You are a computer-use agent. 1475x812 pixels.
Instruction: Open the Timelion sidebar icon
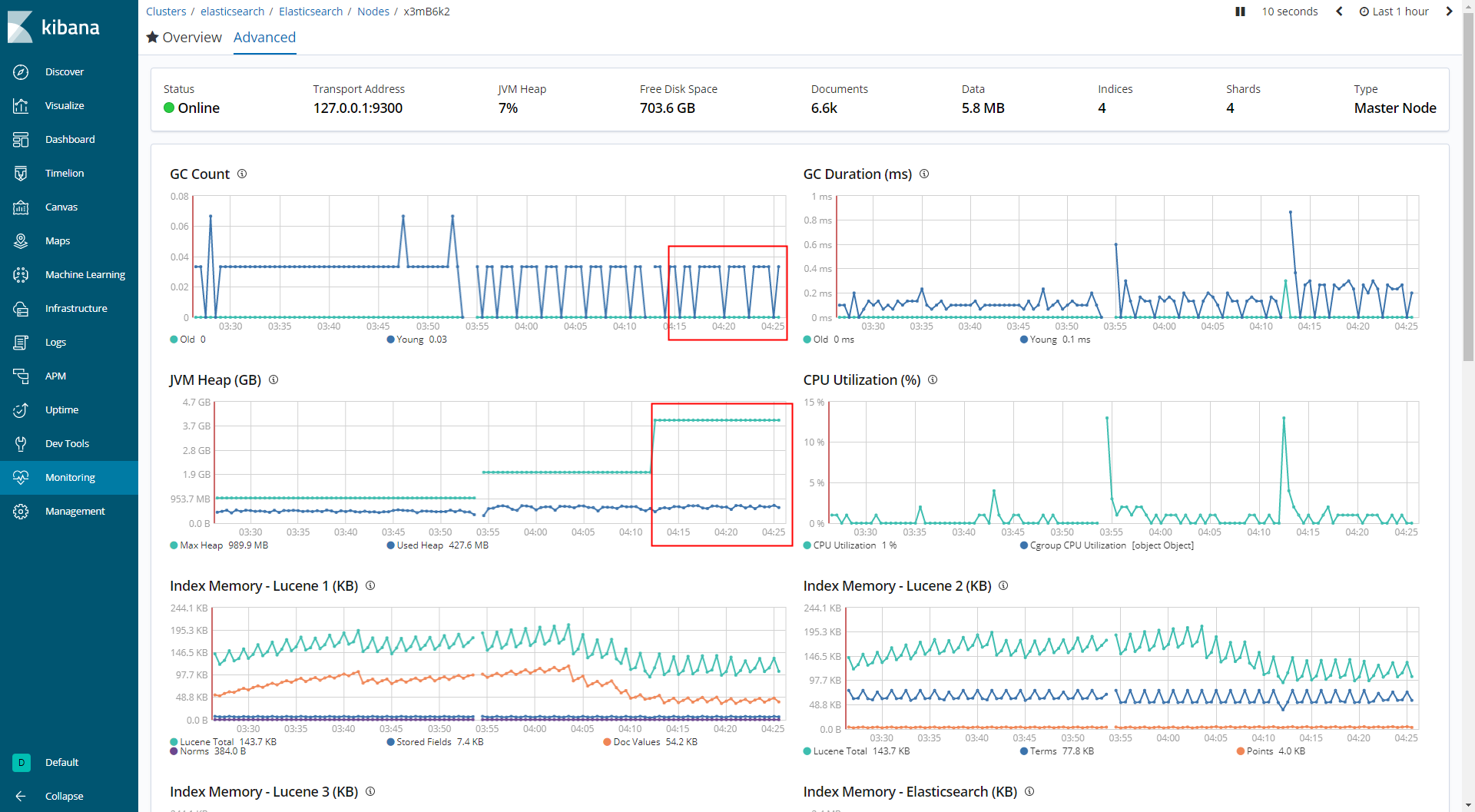21,174
